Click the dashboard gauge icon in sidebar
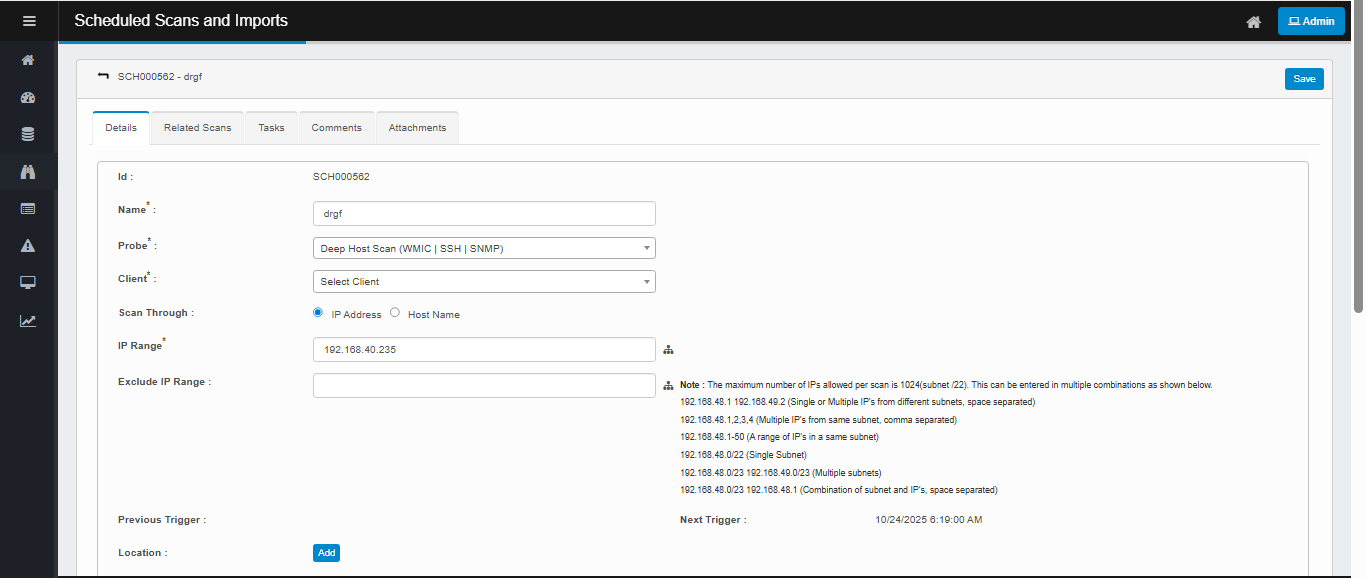 coord(28,98)
